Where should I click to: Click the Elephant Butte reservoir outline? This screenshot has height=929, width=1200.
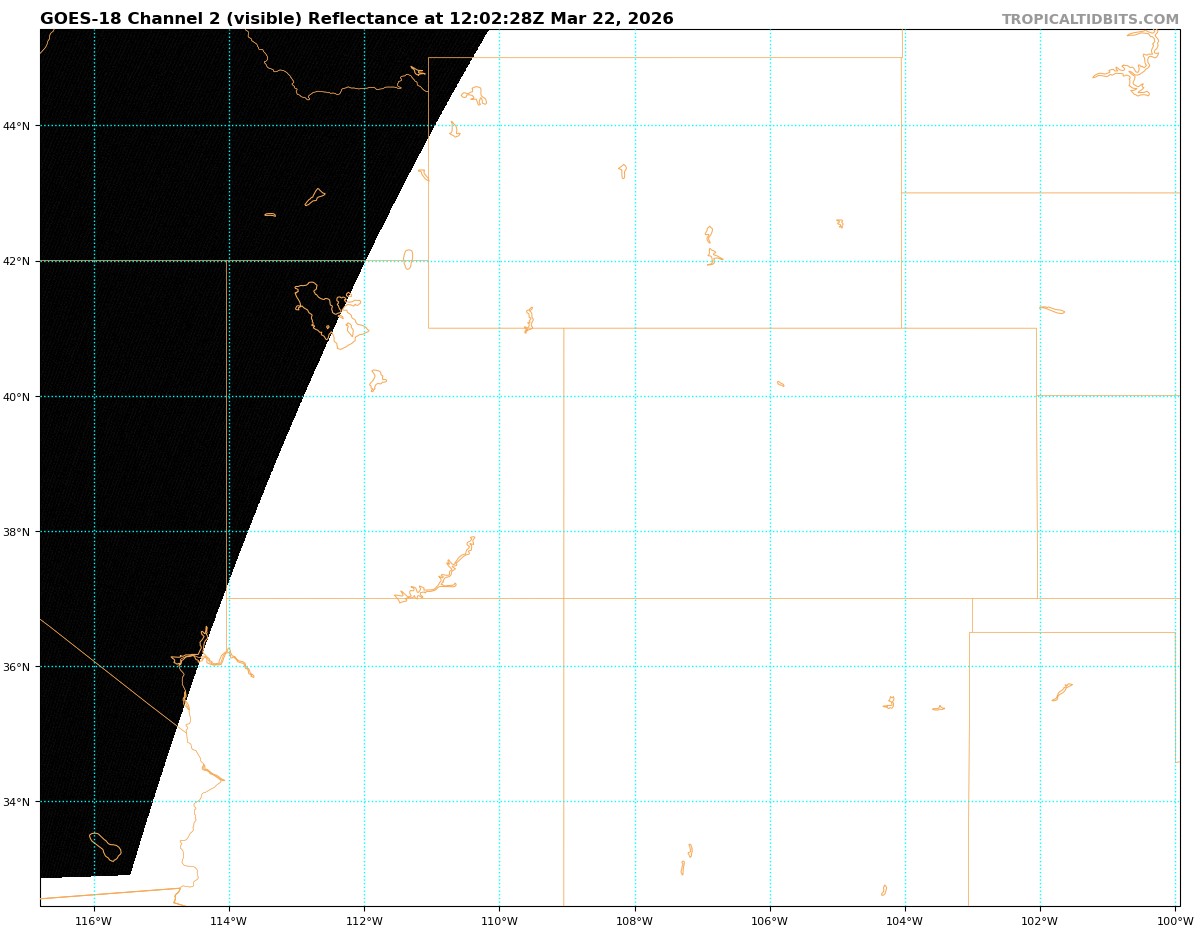pos(690,851)
